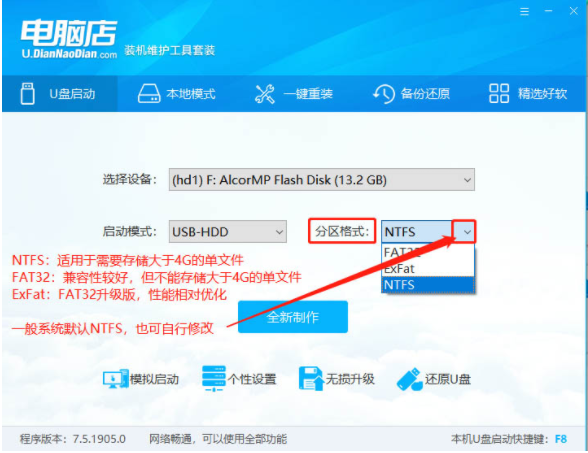Open the 精选好软 grid icon

coord(499,93)
